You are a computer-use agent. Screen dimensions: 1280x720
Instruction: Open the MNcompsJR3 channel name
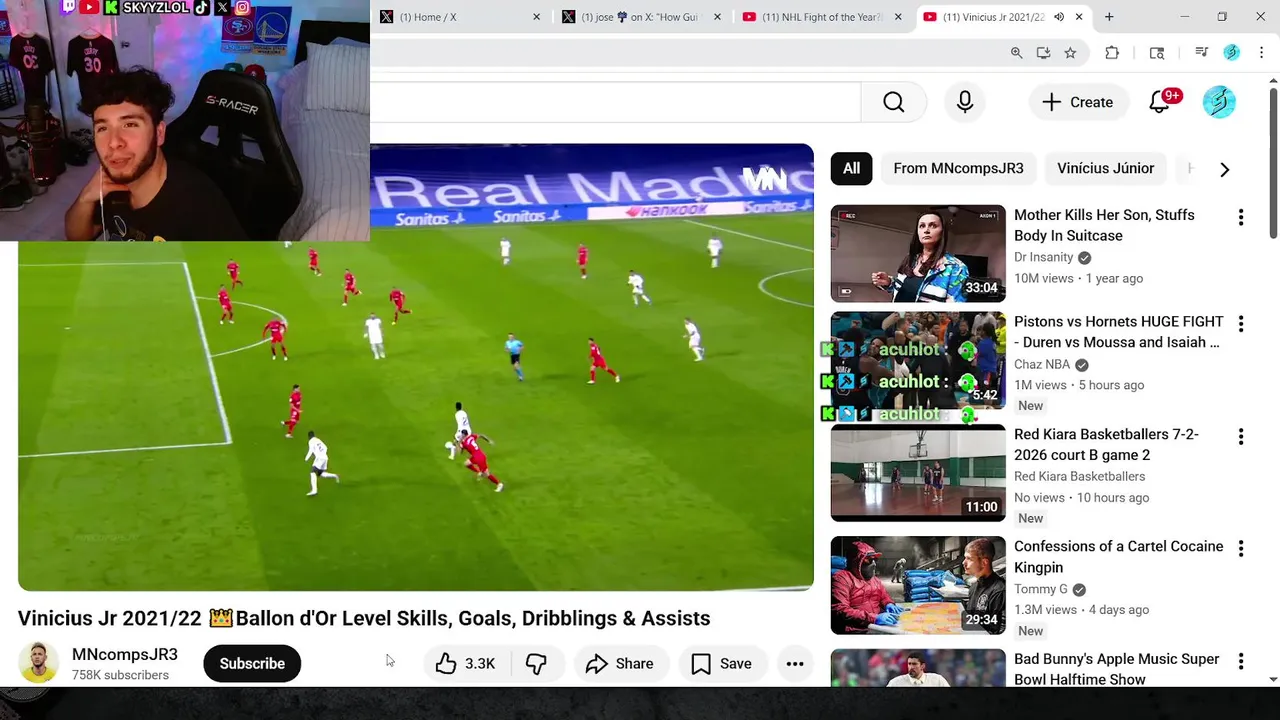[x=125, y=655]
